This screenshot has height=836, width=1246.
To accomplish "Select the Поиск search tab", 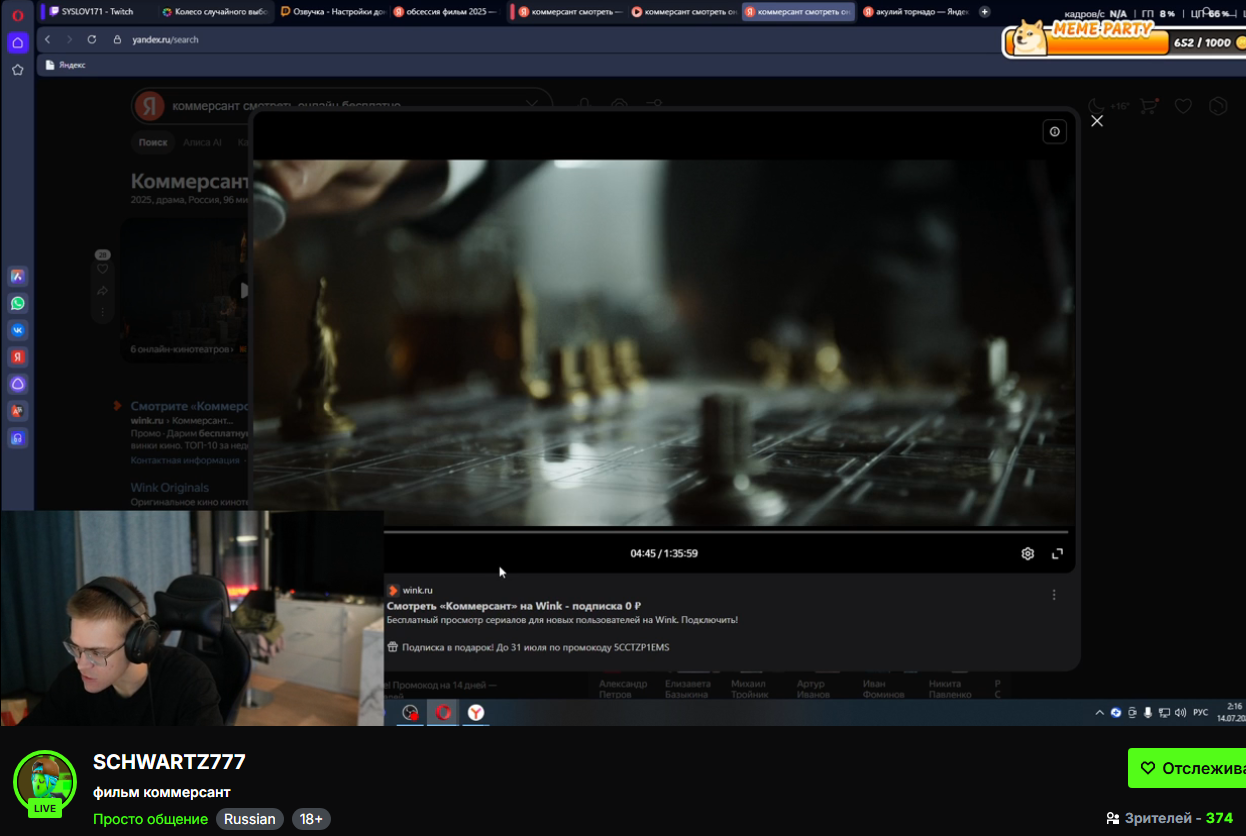I will [153, 142].
